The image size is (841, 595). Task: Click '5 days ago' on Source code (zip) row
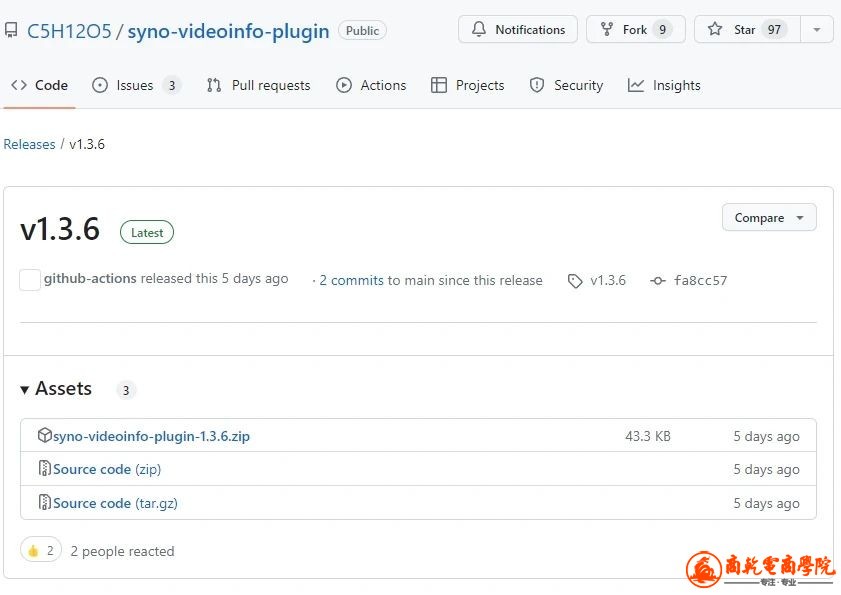click(x=766, y=469)
